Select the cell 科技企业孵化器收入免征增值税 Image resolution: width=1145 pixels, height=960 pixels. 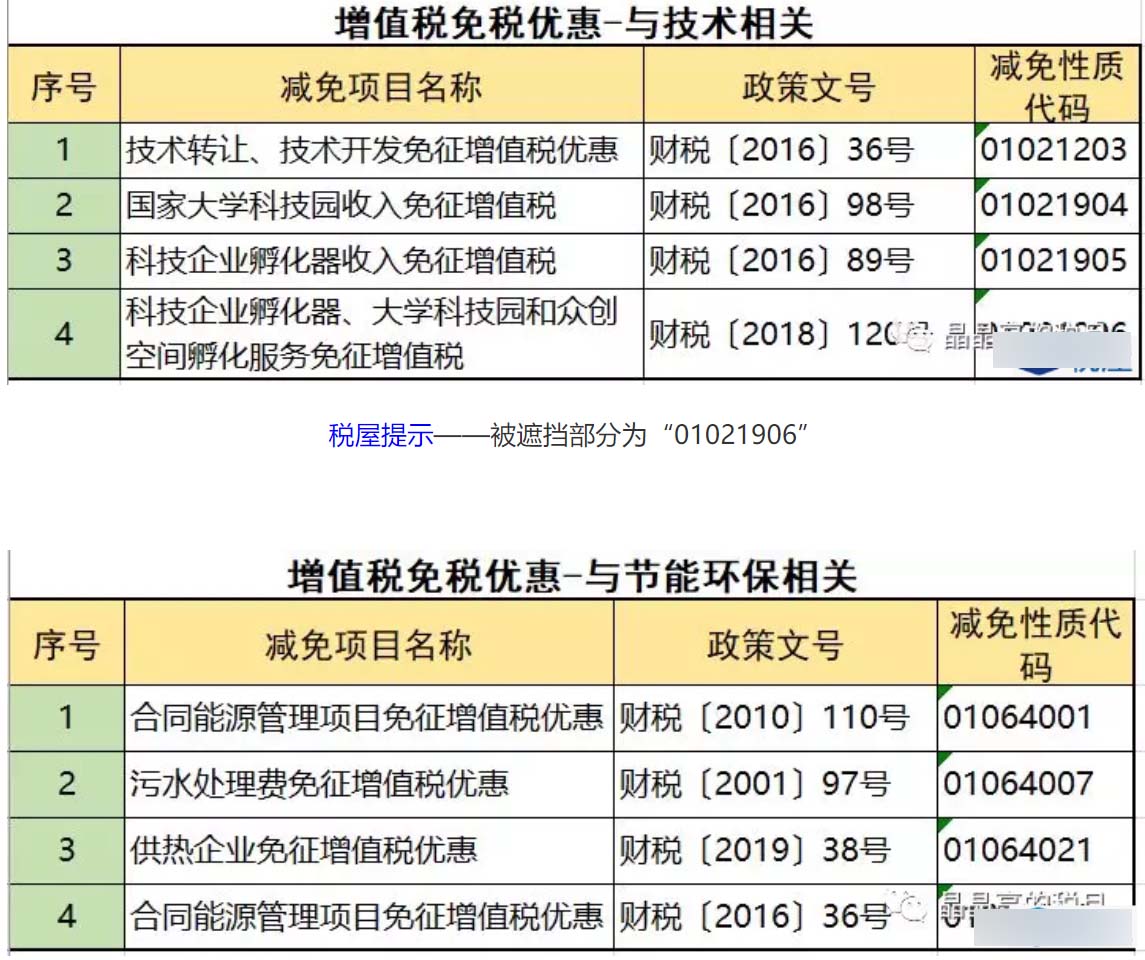(x=341, y=261)
